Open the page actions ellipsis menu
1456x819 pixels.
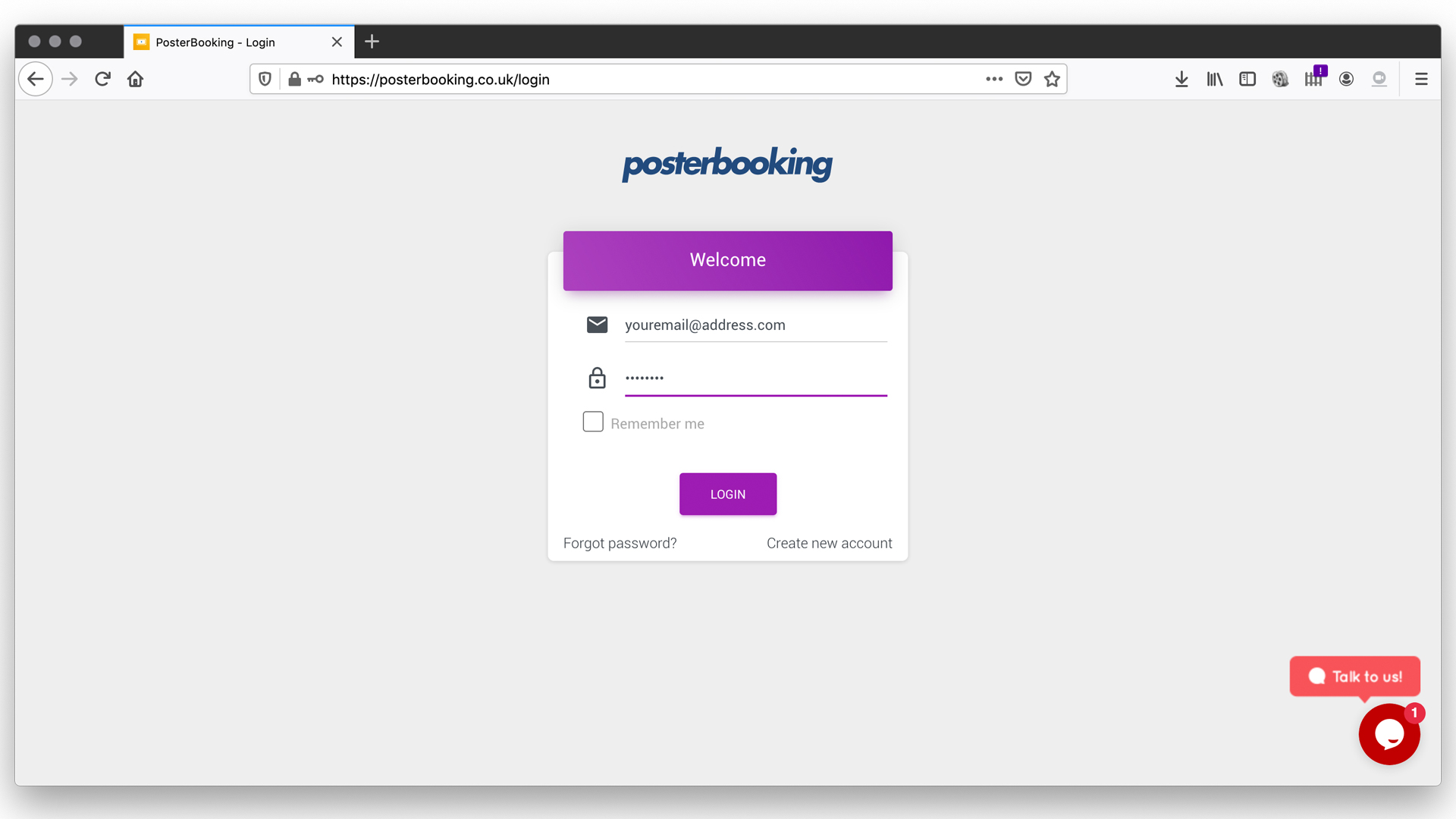994,79
